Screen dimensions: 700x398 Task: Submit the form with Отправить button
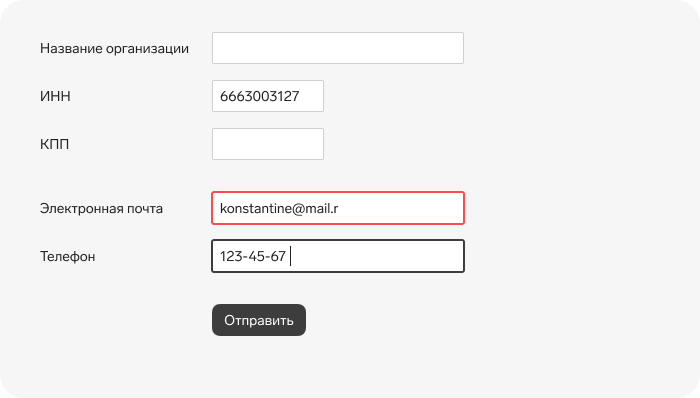point(259,320)
